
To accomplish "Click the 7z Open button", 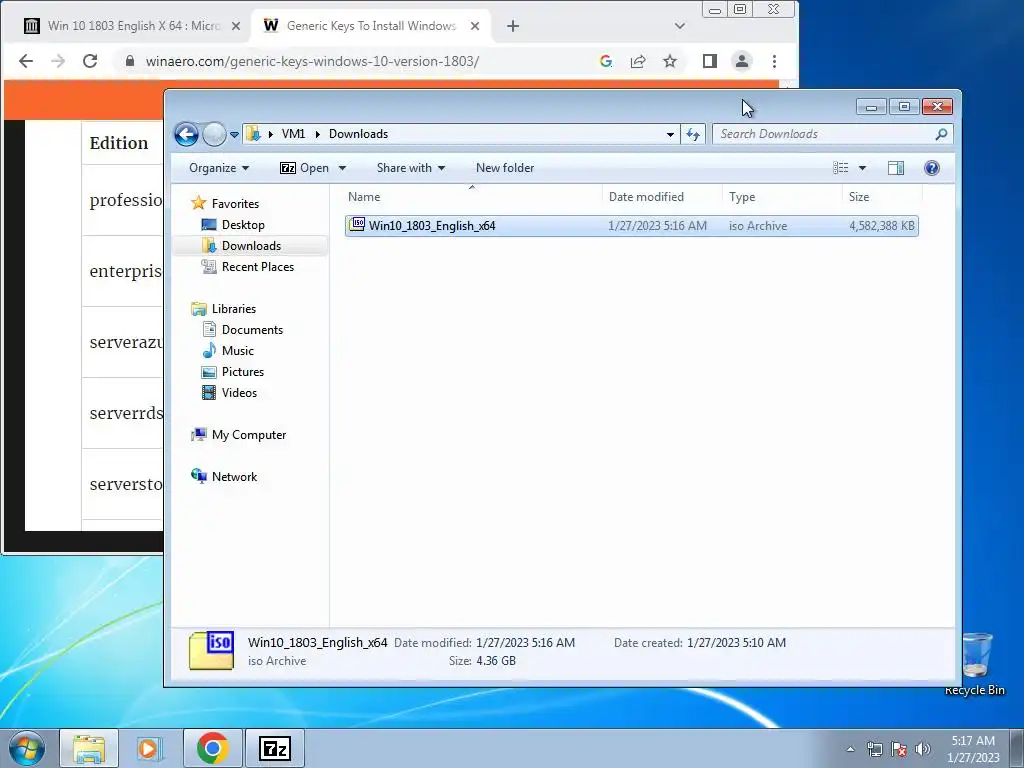I will click(x=304, y=168).
